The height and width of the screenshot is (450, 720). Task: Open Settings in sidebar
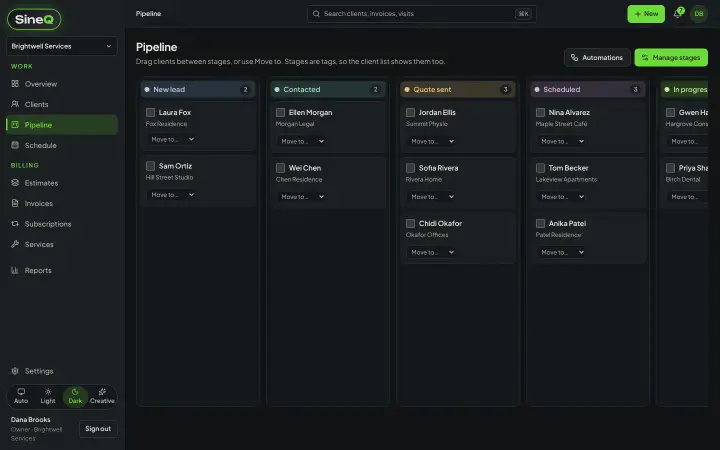62,371
